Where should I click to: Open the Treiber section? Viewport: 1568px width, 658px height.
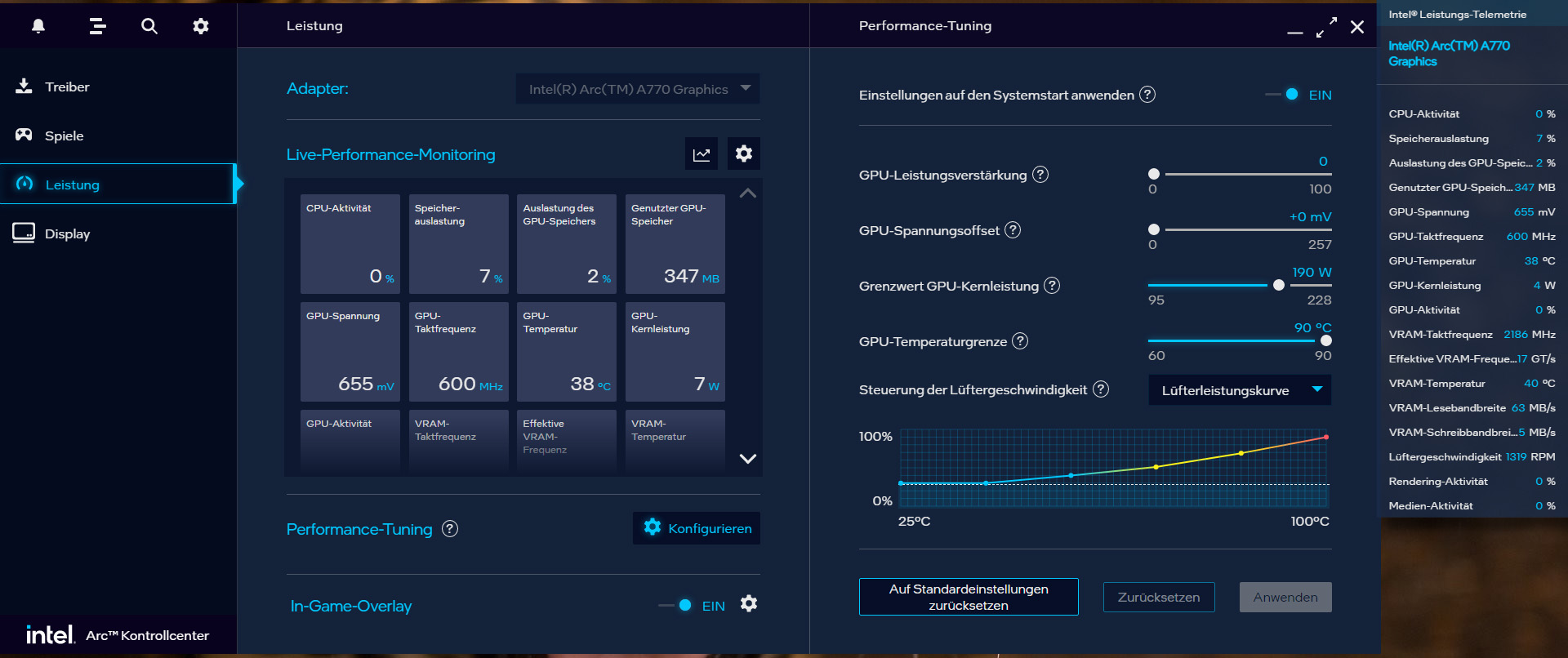point(118,87)
